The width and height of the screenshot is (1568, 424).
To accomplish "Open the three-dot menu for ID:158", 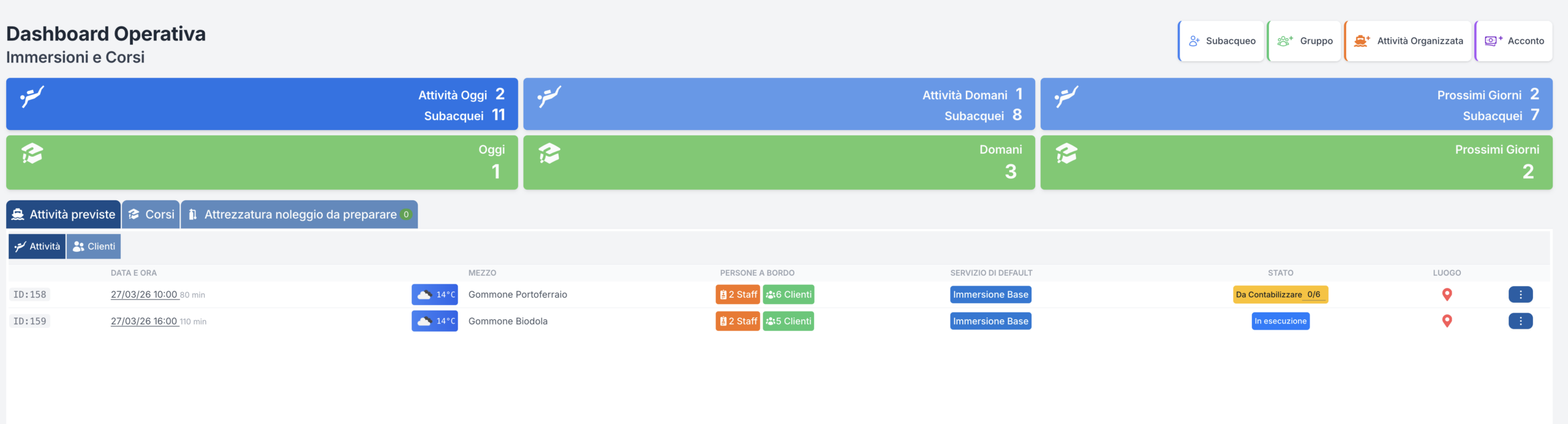I will (x=1520, y=295).
